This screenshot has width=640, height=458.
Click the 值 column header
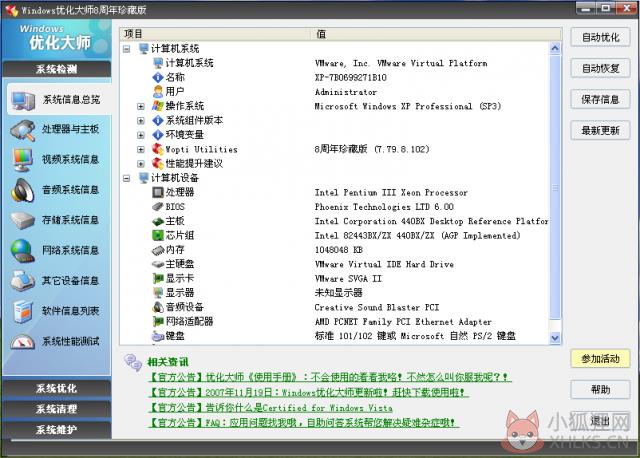(436, 34)
